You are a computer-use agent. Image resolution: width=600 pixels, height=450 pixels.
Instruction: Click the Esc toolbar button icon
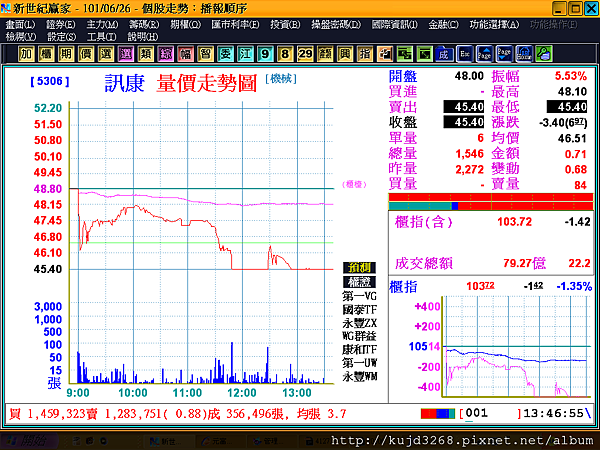click(x=465, y=54)
